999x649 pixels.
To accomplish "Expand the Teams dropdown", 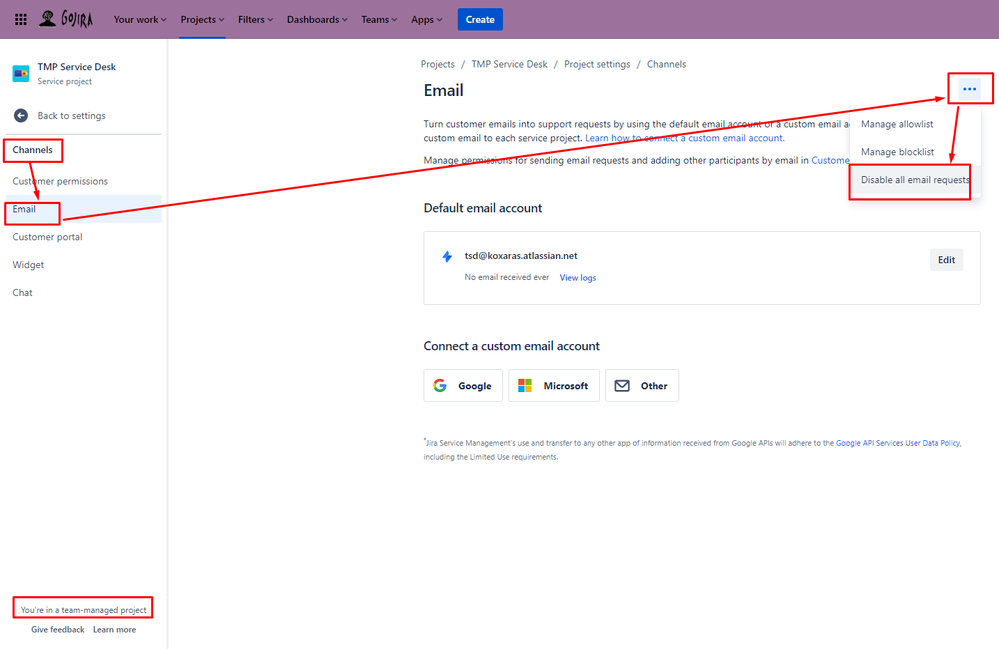I will tap(379, 19).
